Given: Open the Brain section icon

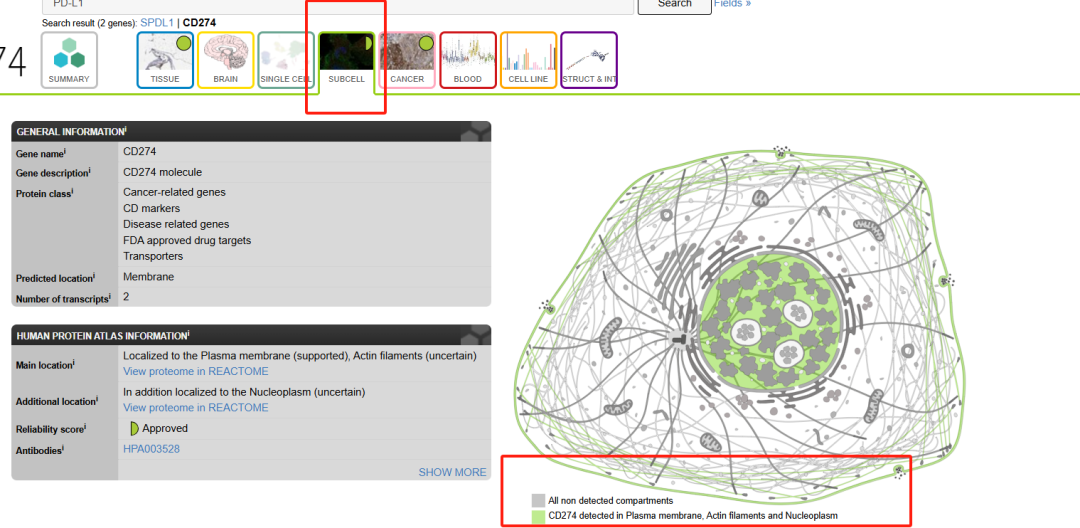Looking at the screenshot, I should (x=225, y=60).
